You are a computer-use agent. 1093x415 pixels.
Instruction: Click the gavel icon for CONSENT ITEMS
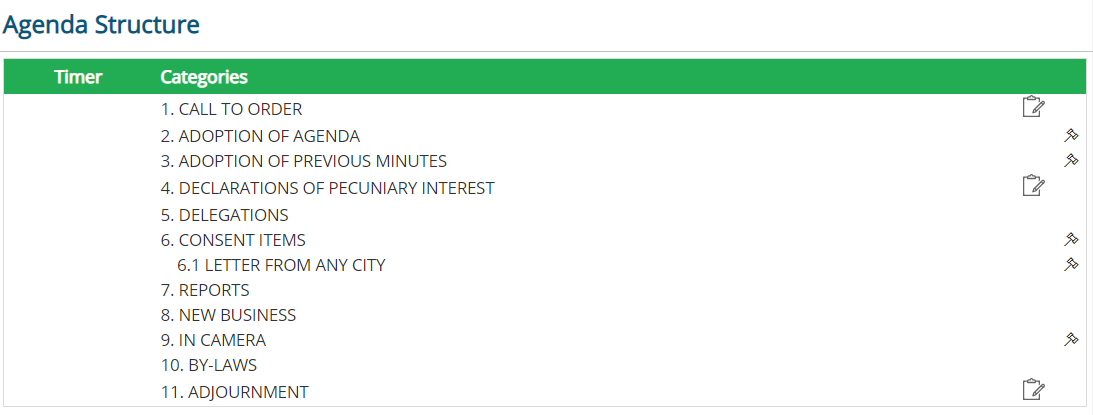(x=1071, y=240)
